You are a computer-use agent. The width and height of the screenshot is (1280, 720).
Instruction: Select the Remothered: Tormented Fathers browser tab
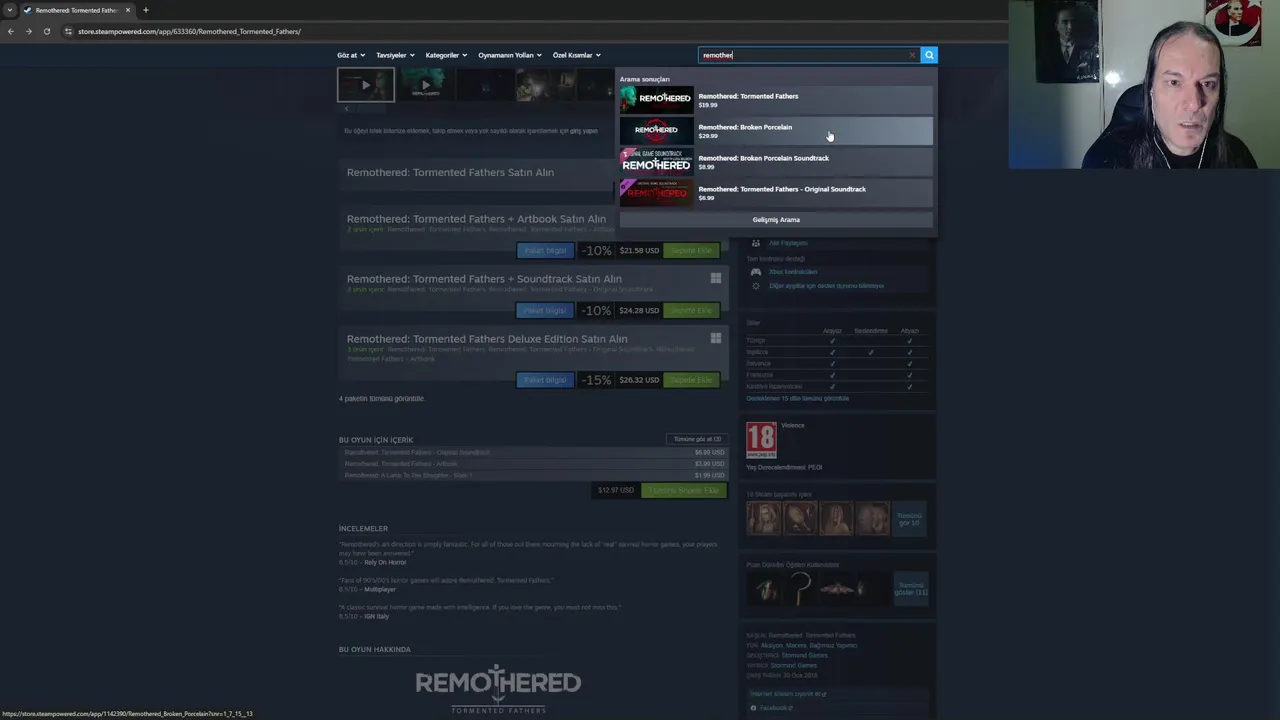coord(76,10)
